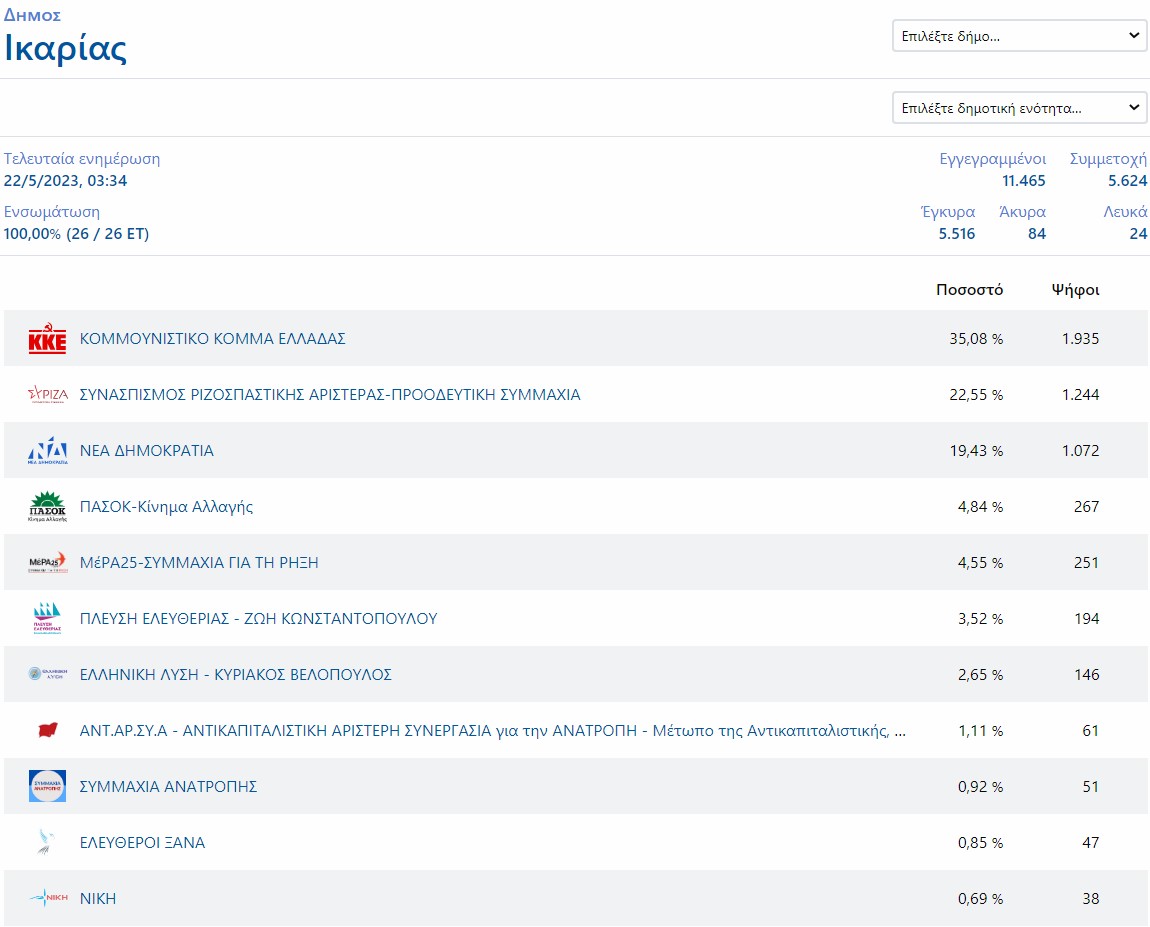The width and height of the screenshot is (1150, 927).
Task: Click Nea Dimokratia percentage 19,43 %
Action: (976, 451)
